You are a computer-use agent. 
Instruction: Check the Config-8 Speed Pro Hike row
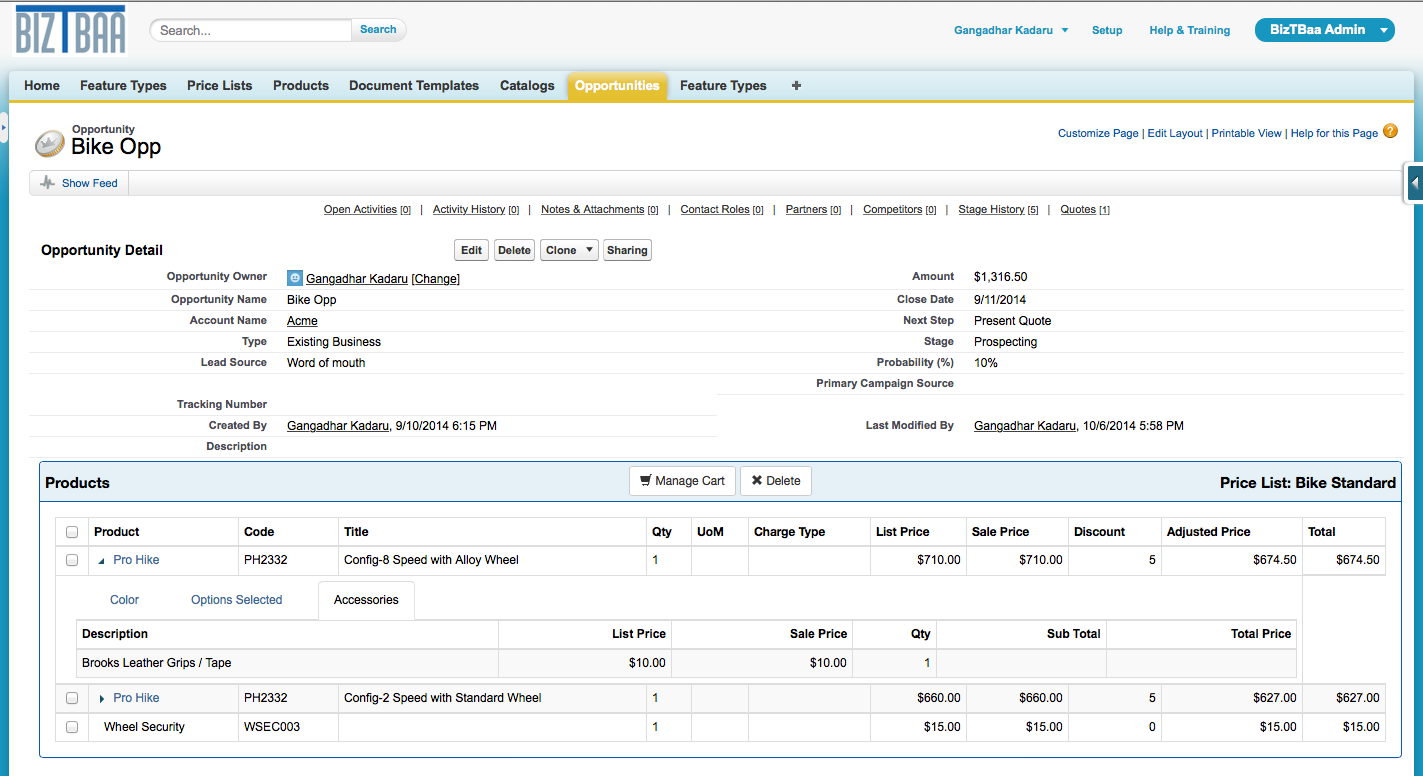72,560
